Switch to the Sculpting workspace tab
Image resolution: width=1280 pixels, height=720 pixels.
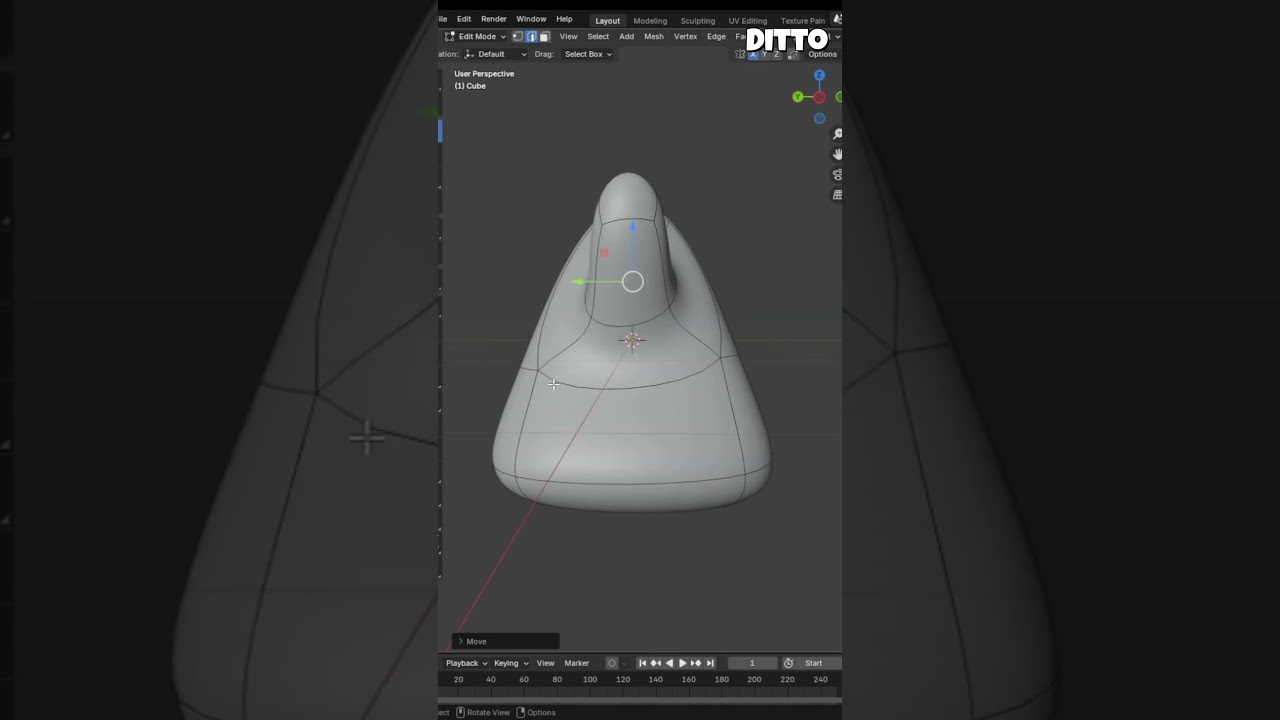point(698,20)
